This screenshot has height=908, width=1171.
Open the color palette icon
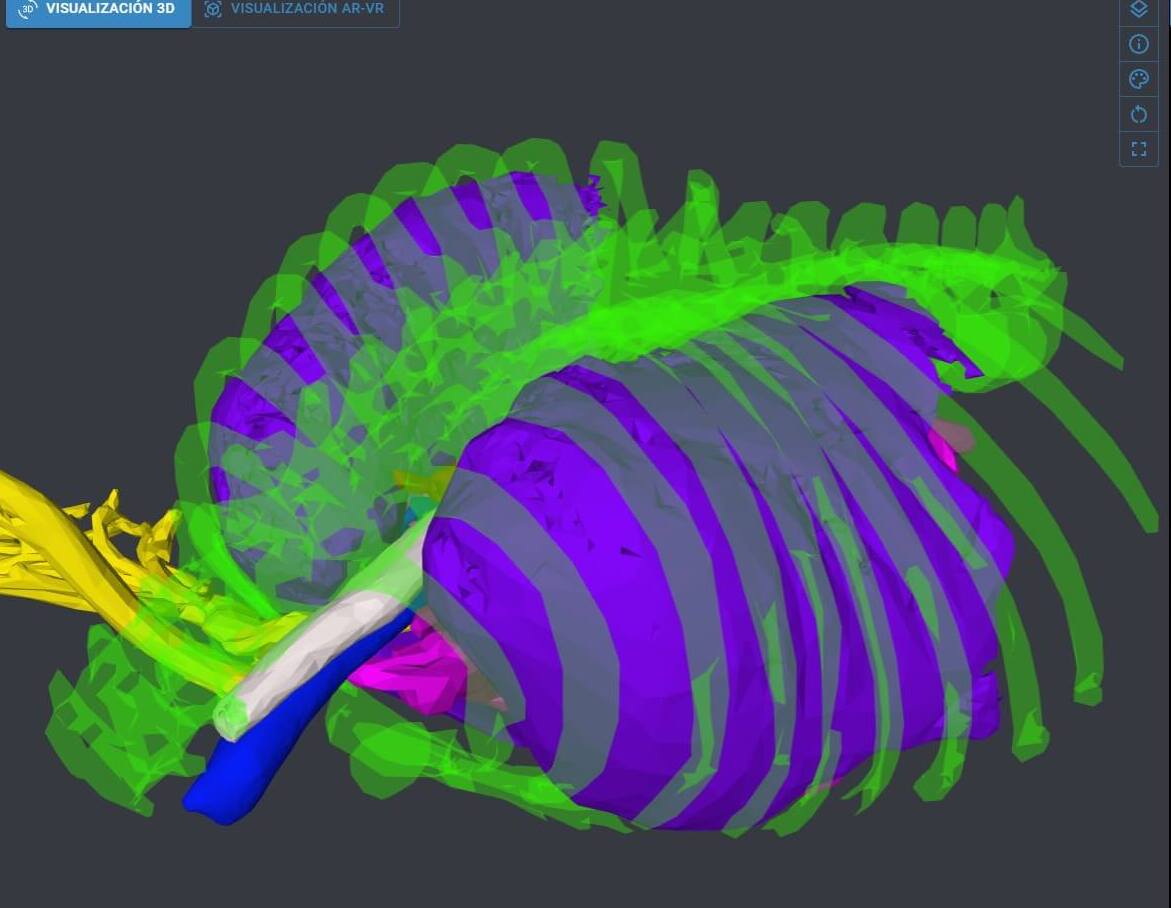point(1138,79)
